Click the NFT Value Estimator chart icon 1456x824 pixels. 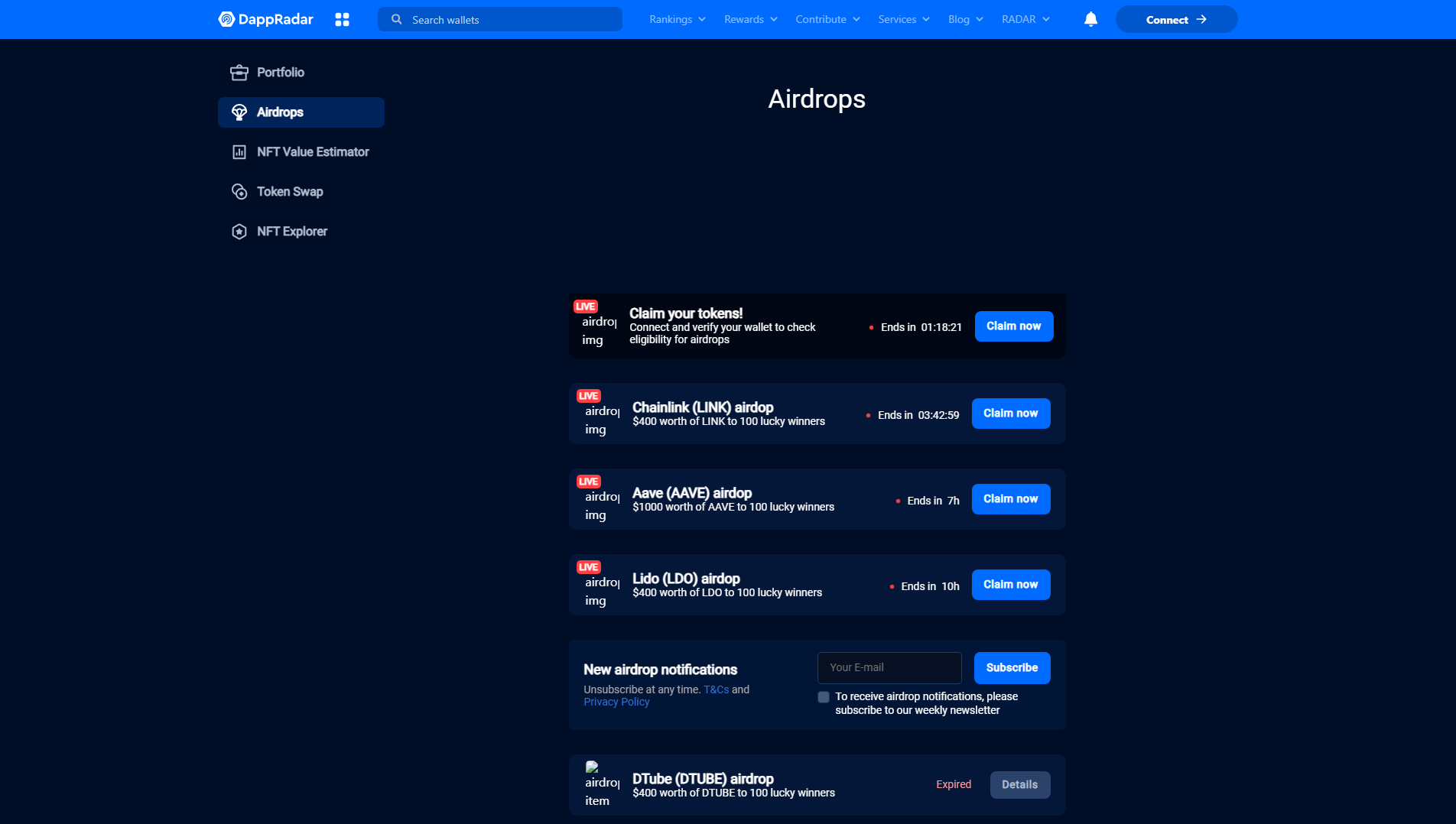tap(239, 152)
